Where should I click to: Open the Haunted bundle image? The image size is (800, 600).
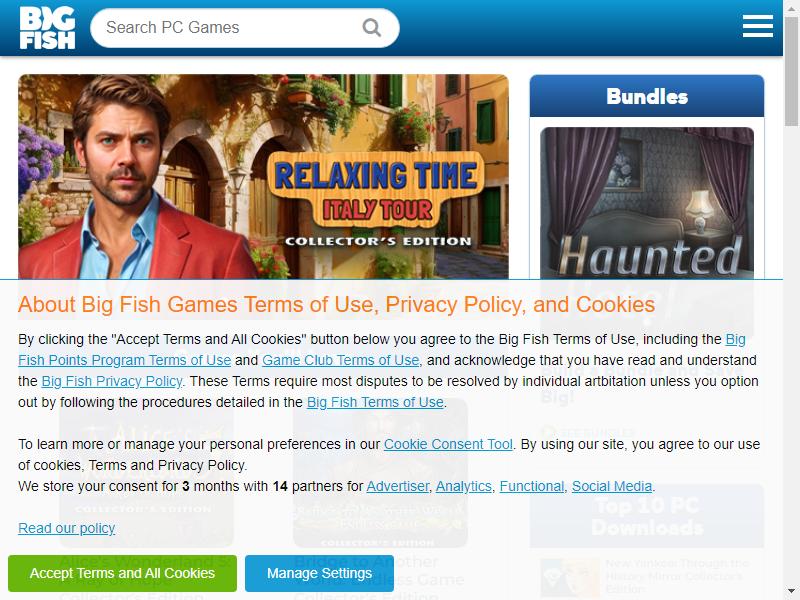pos(646,203)
